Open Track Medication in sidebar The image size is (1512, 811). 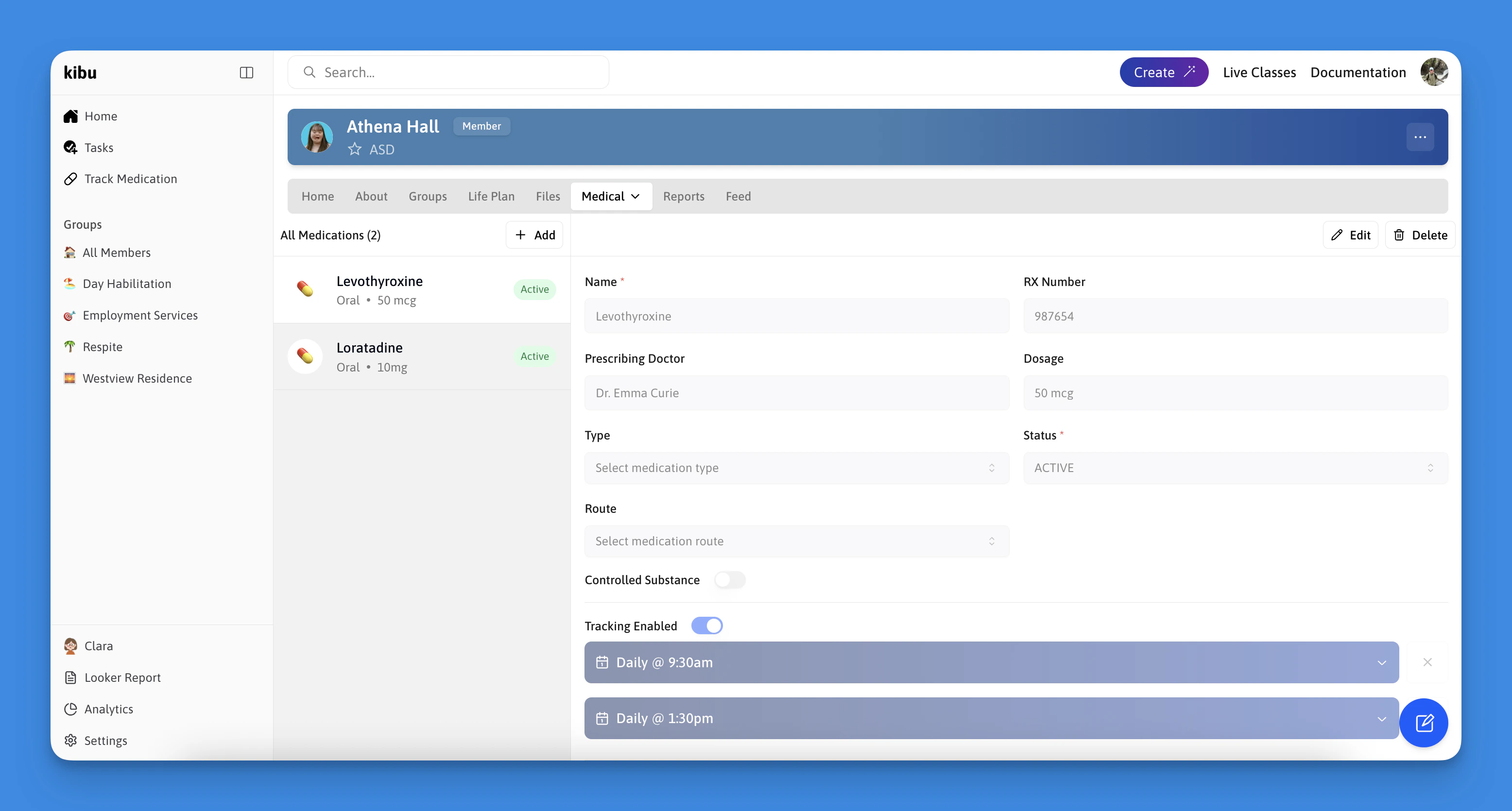(130, 179)
